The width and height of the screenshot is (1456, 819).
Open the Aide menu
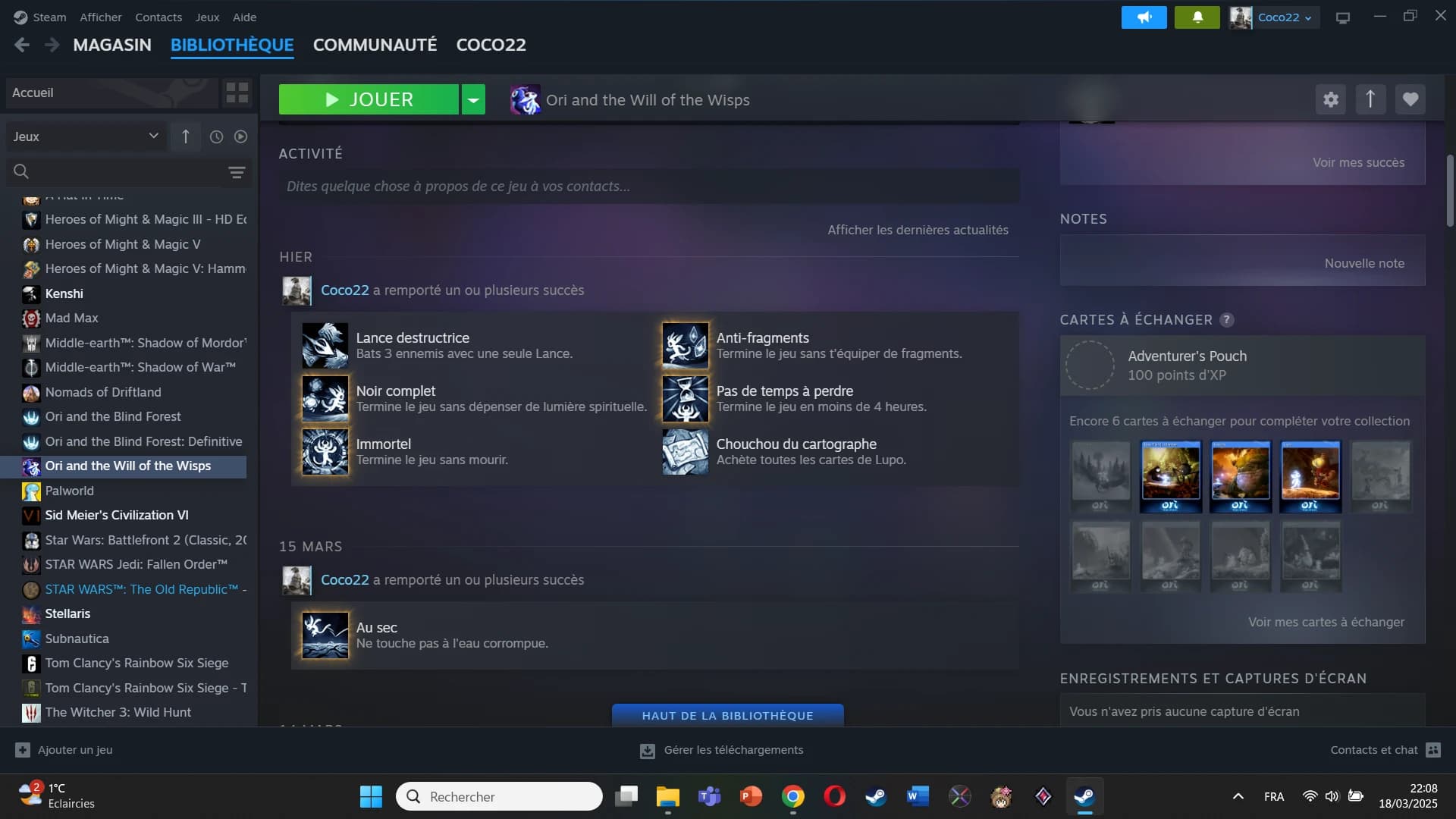(244, 17)
